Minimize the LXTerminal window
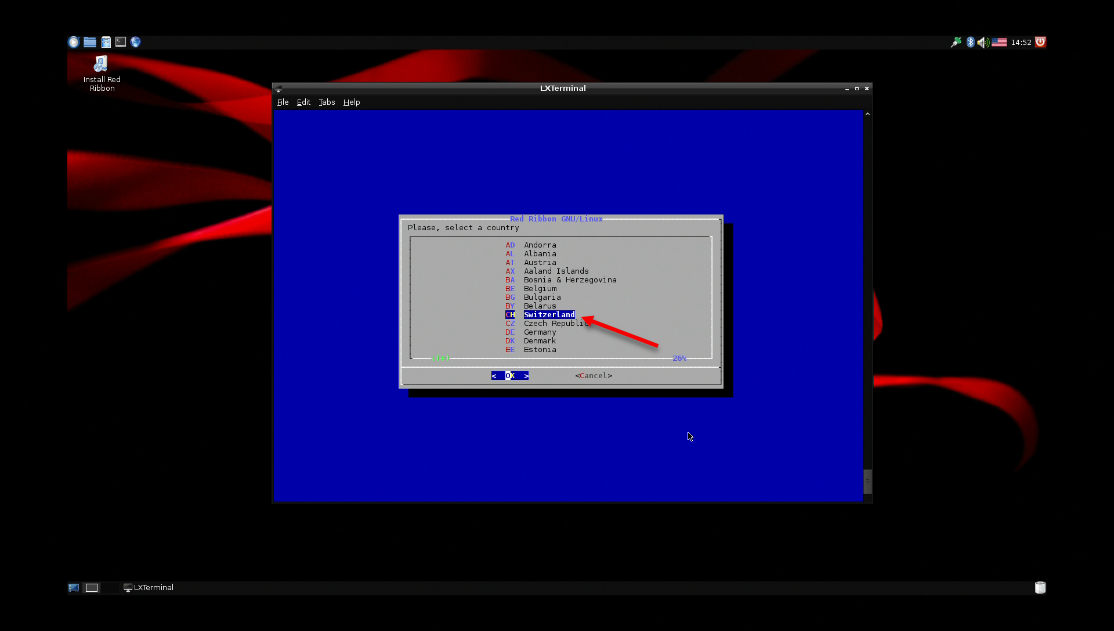1114x631 pixels. click(x=847, y=89)
